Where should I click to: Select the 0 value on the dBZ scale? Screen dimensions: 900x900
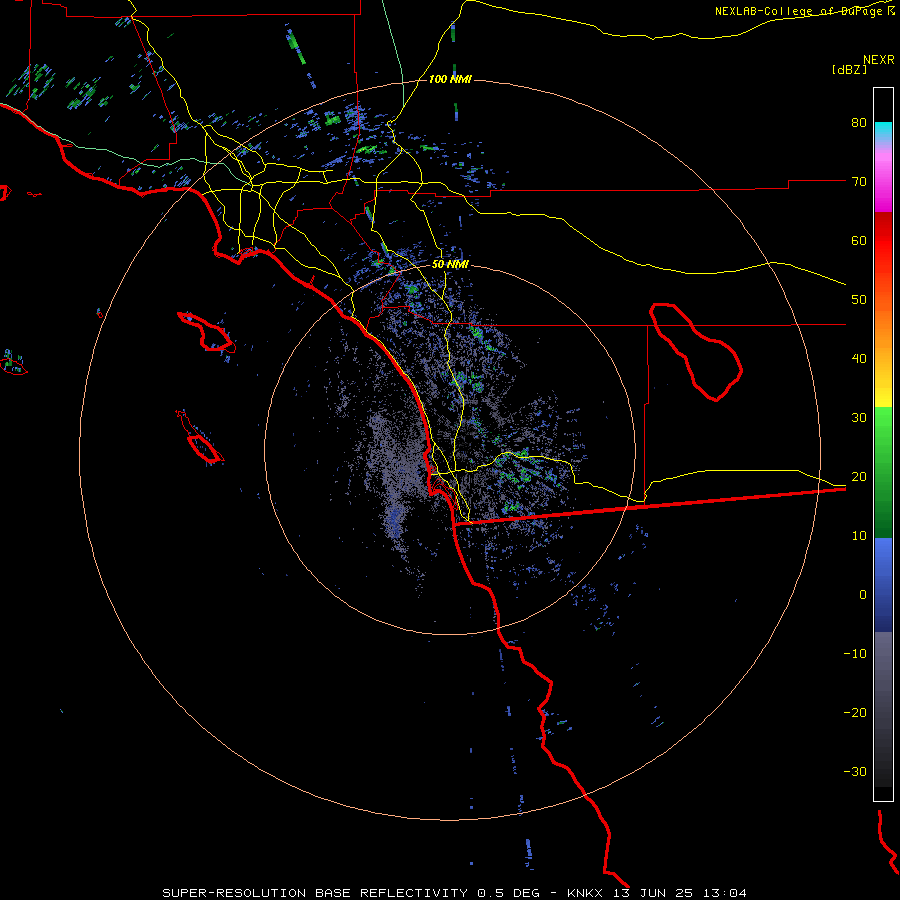tap(863, 595)
